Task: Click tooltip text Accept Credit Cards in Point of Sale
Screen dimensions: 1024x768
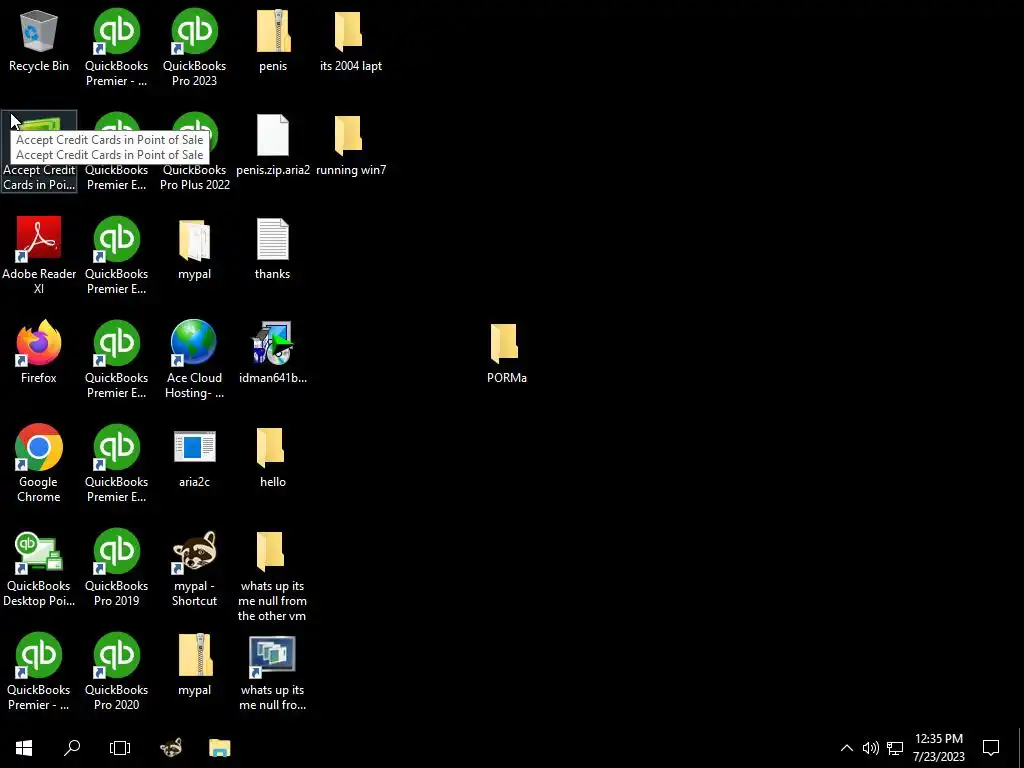Action: 110,147
